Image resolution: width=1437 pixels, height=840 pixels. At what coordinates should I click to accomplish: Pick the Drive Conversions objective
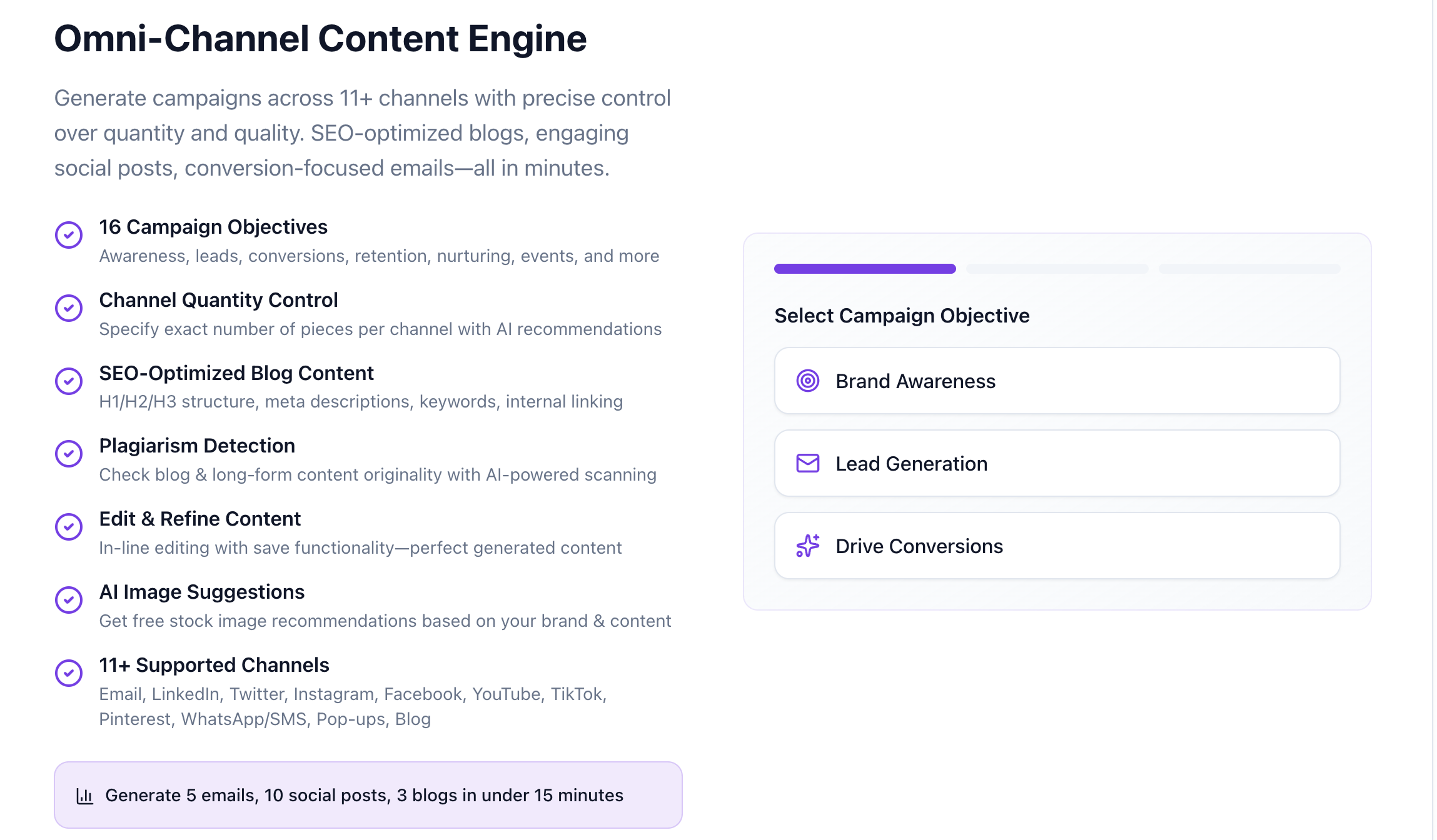(x=1057, y=546)
